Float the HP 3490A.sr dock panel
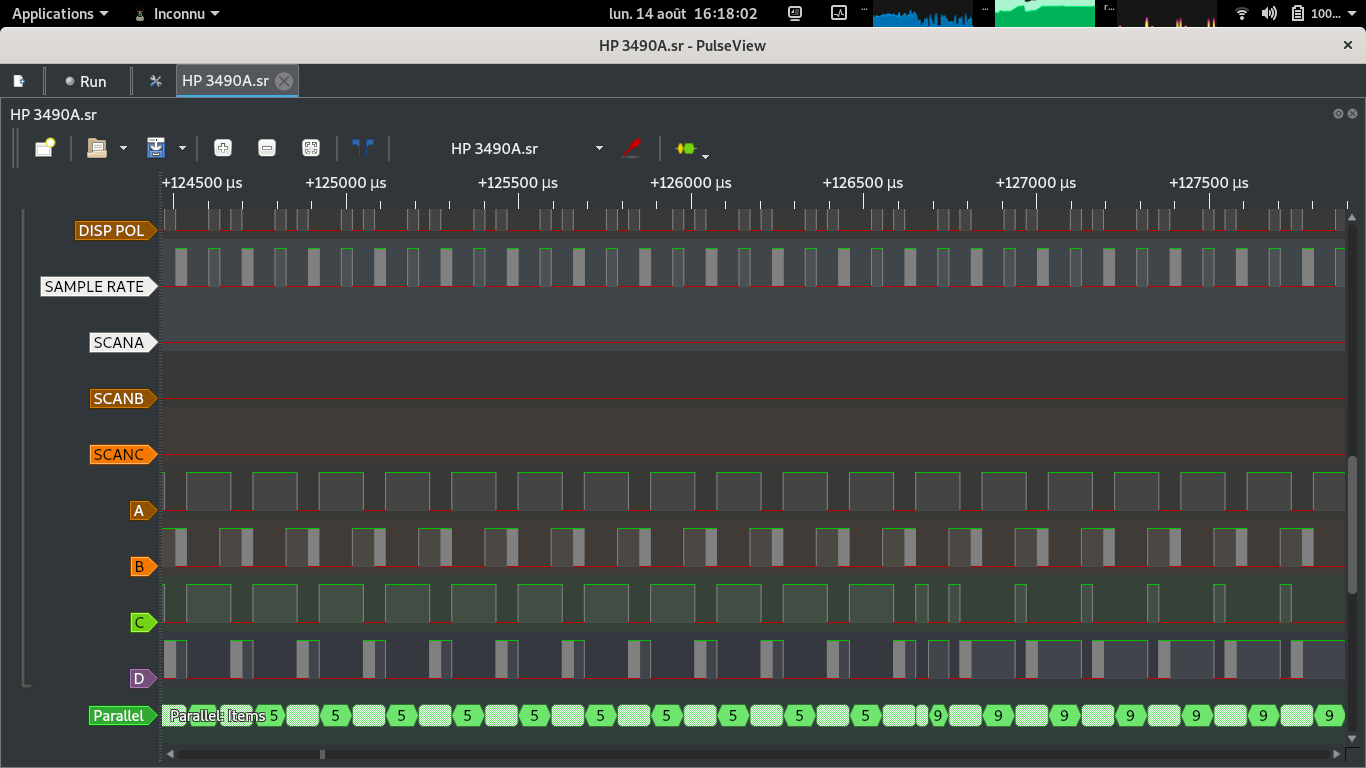The image size is (1366, 768). [x=1338, y=114]
